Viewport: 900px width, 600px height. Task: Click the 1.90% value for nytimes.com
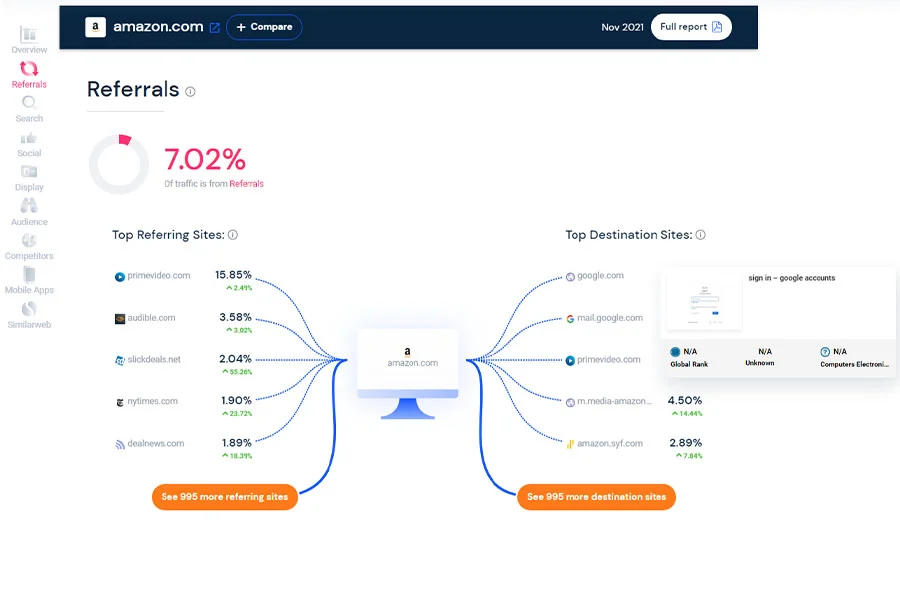click(x=236, y=401)
